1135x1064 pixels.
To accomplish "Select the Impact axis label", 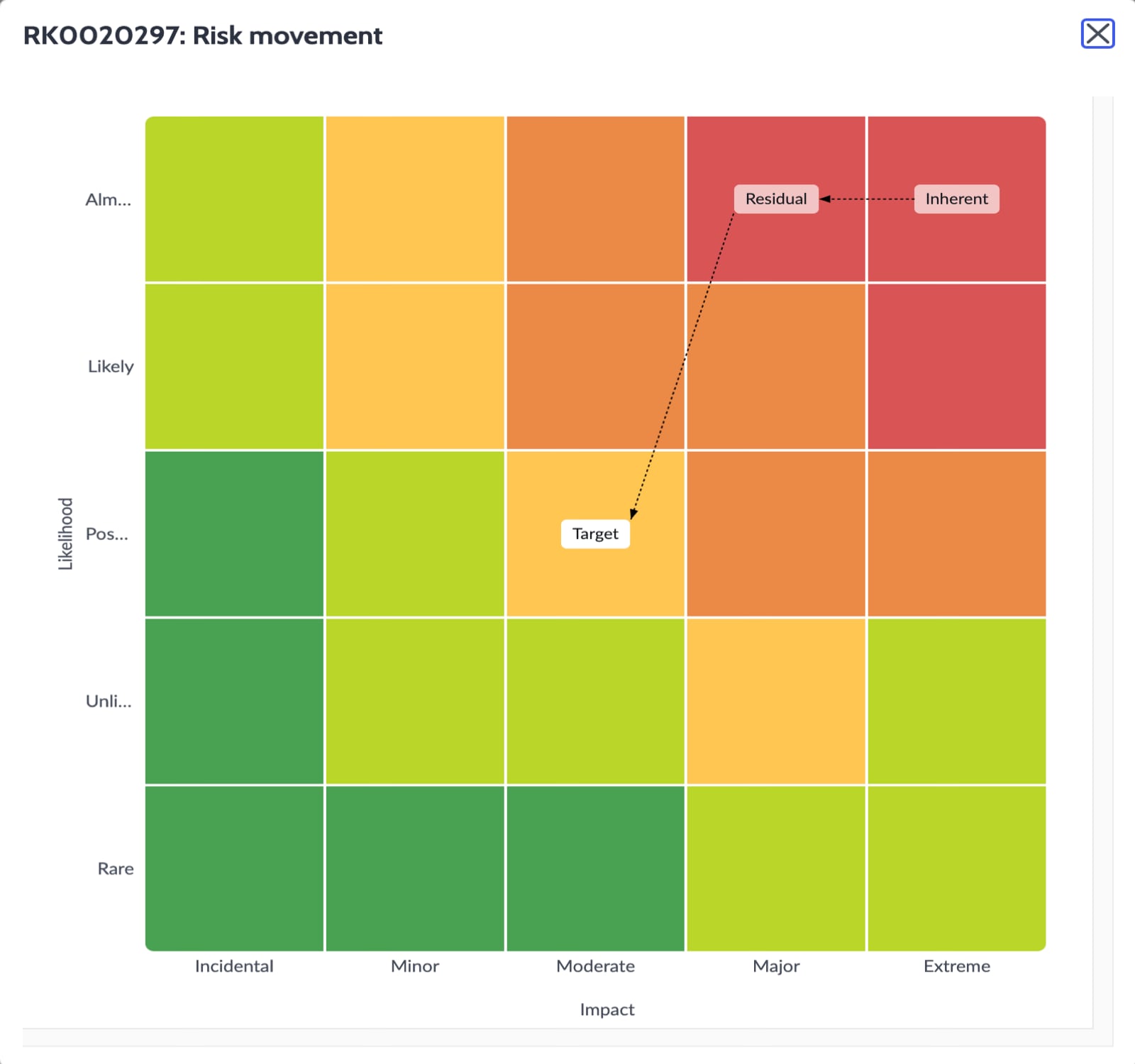I will coord(607,1009).
